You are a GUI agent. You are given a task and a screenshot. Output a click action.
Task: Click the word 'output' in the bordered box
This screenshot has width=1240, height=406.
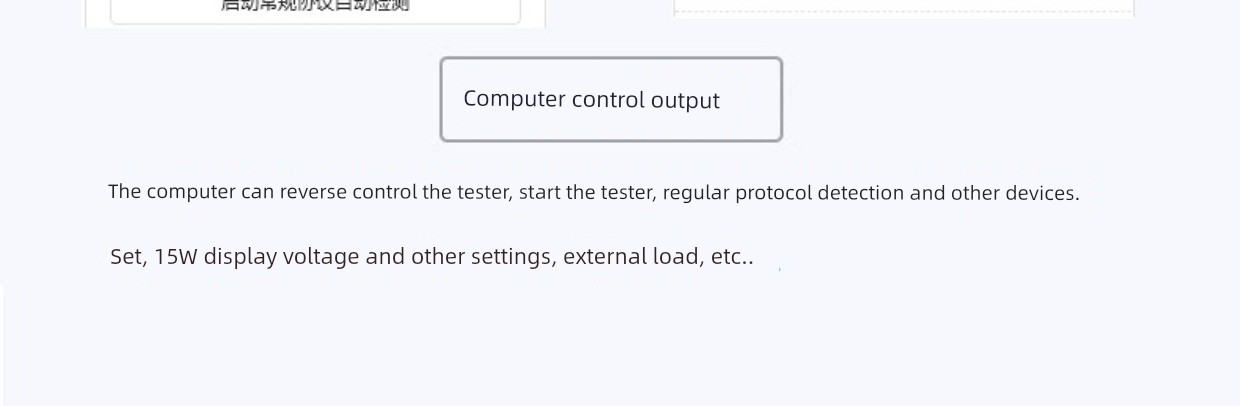[x=686, y=100]
